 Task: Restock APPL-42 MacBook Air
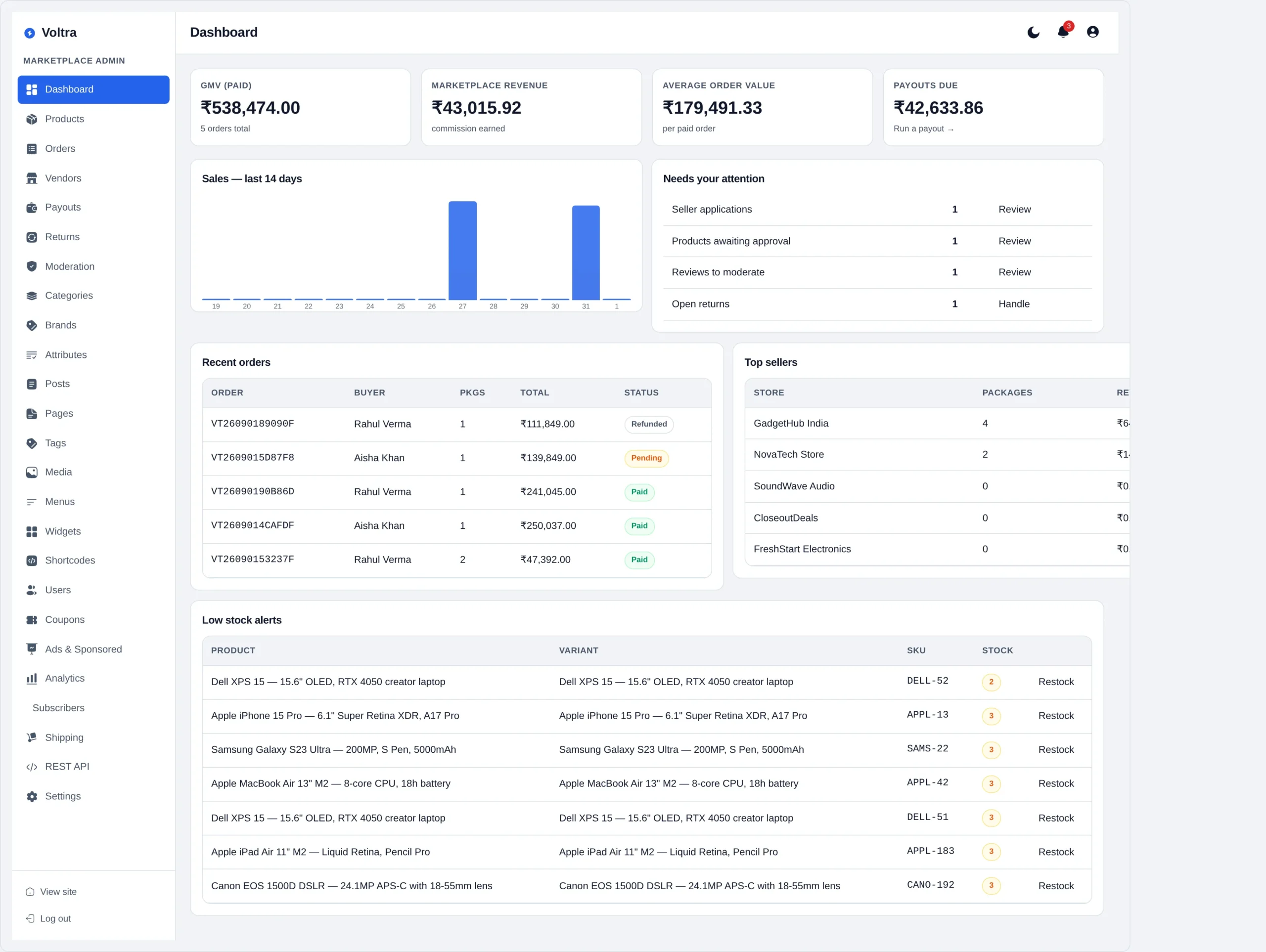coord(1056,784)
